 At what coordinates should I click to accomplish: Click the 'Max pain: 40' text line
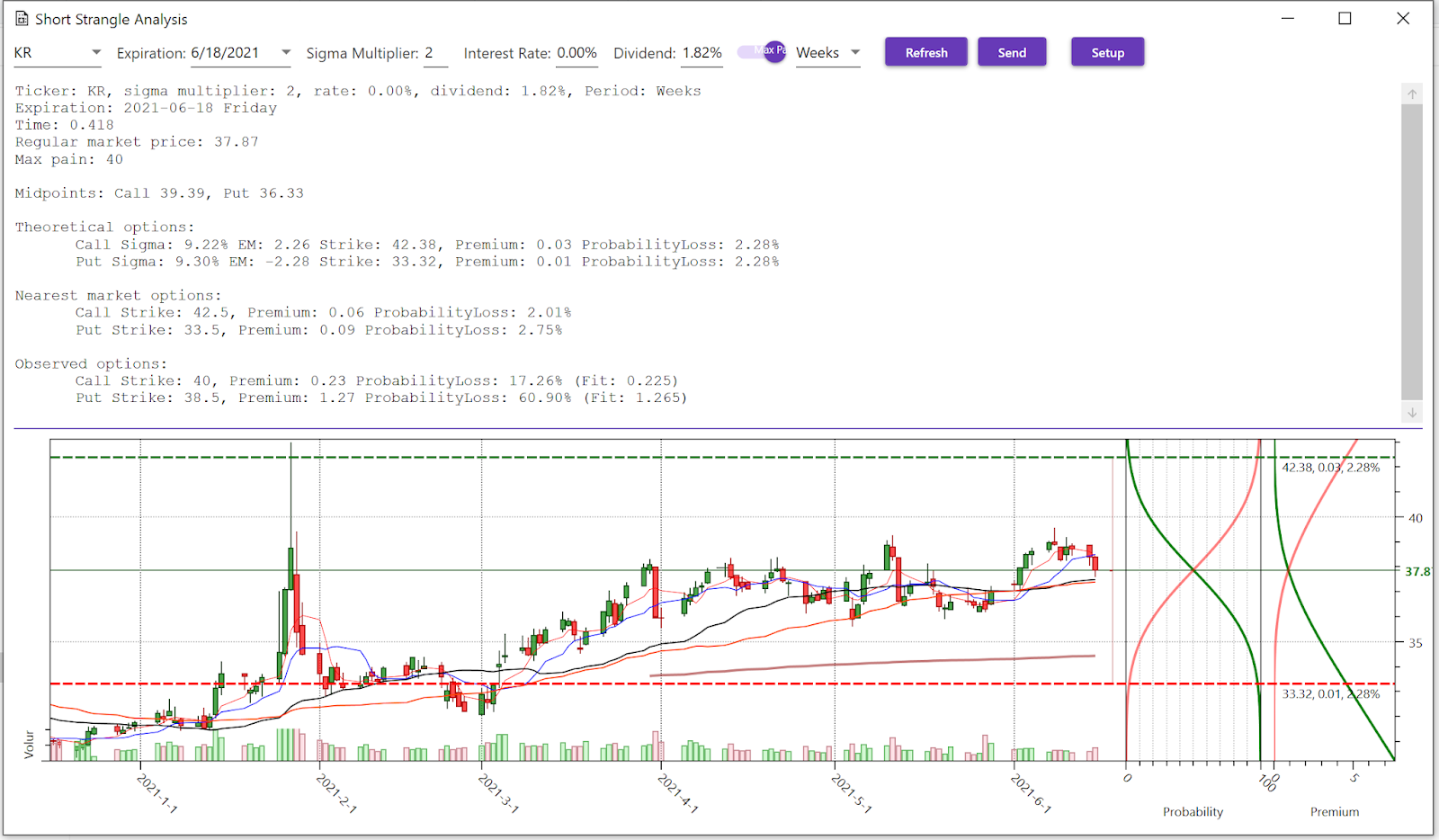tap(69, 159)
